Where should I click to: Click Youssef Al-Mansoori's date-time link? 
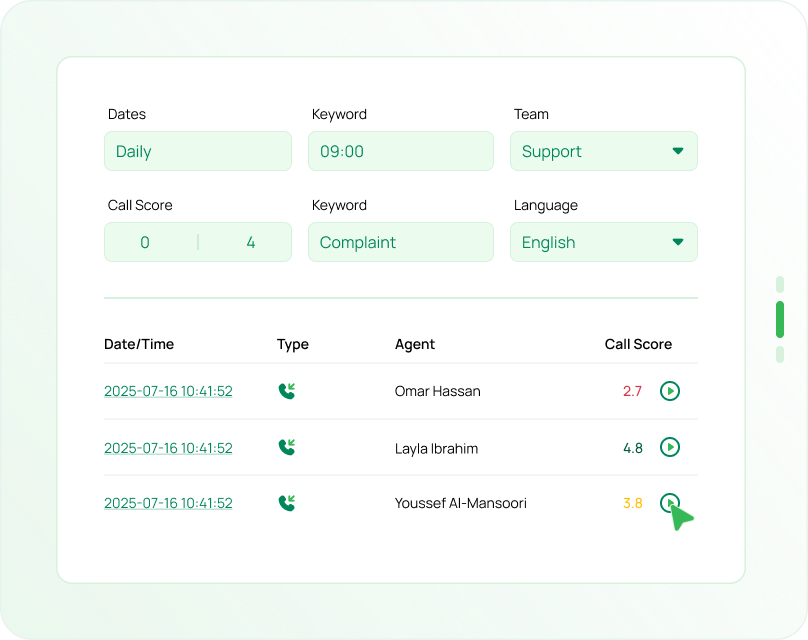pyautogui.click(x=168, y=502)
